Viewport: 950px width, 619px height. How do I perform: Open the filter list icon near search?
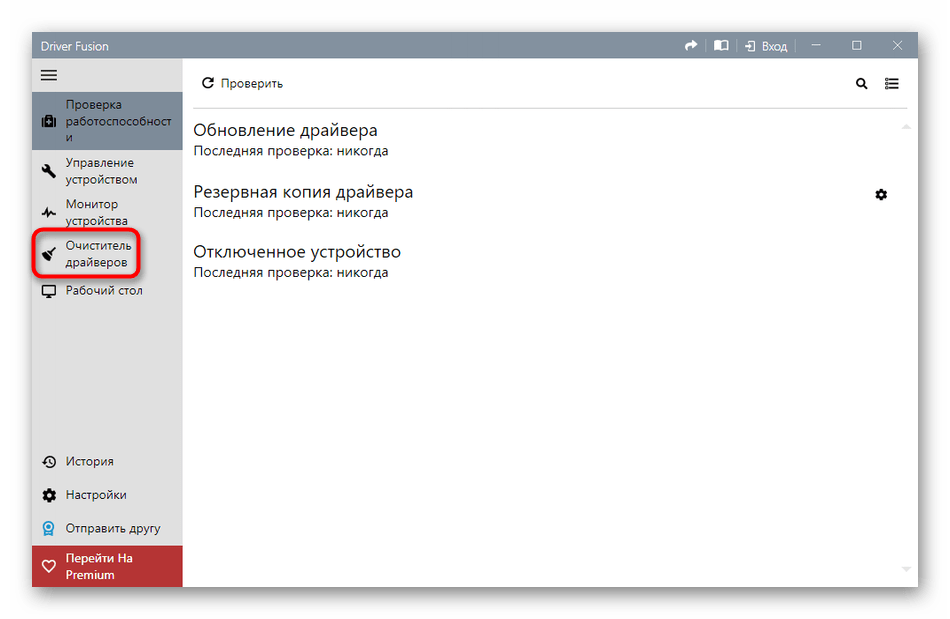coord(892,84)
